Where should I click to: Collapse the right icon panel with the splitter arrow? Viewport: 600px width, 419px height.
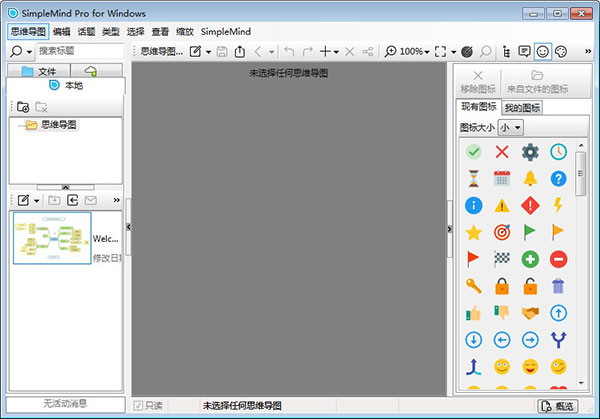[x=449, y=229]
